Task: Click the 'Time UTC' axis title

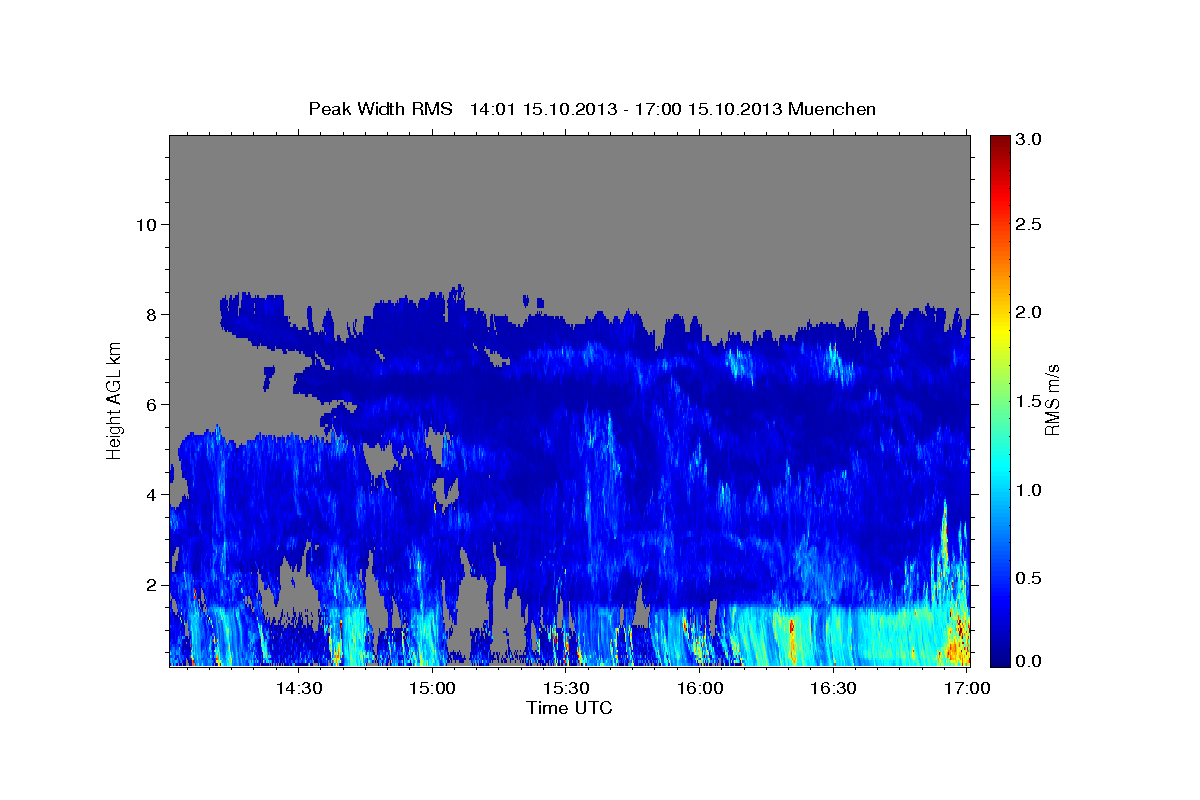Action: click(569, 708)
